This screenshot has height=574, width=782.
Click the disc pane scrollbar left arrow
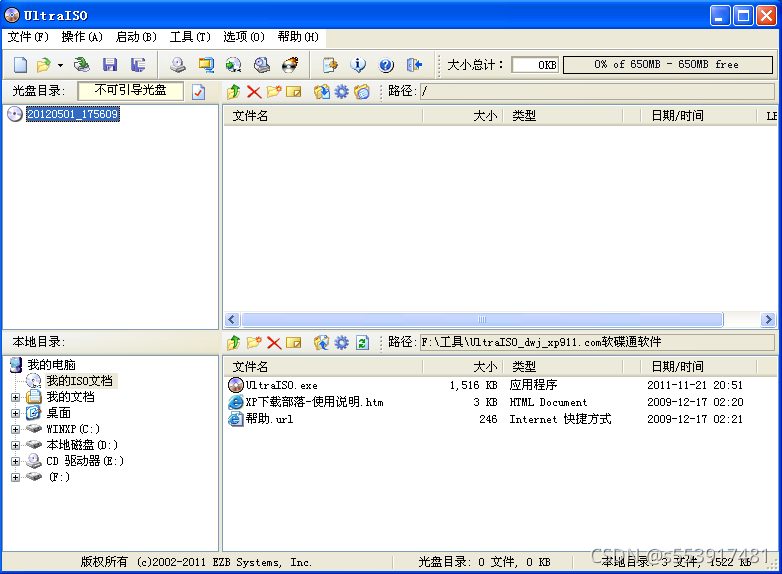pos(232,319)
